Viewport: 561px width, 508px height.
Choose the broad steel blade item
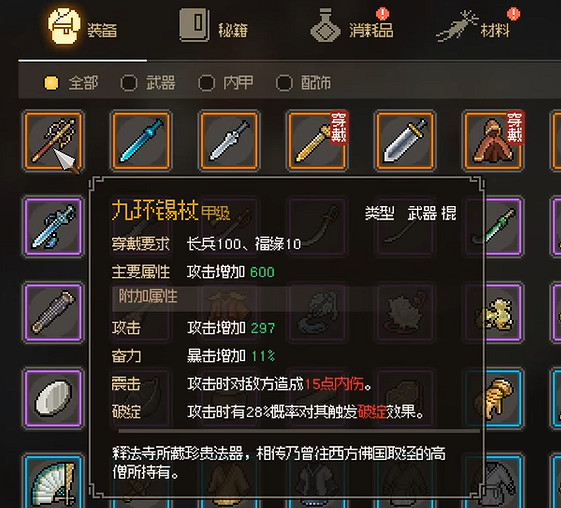click(x=405, y=141)
